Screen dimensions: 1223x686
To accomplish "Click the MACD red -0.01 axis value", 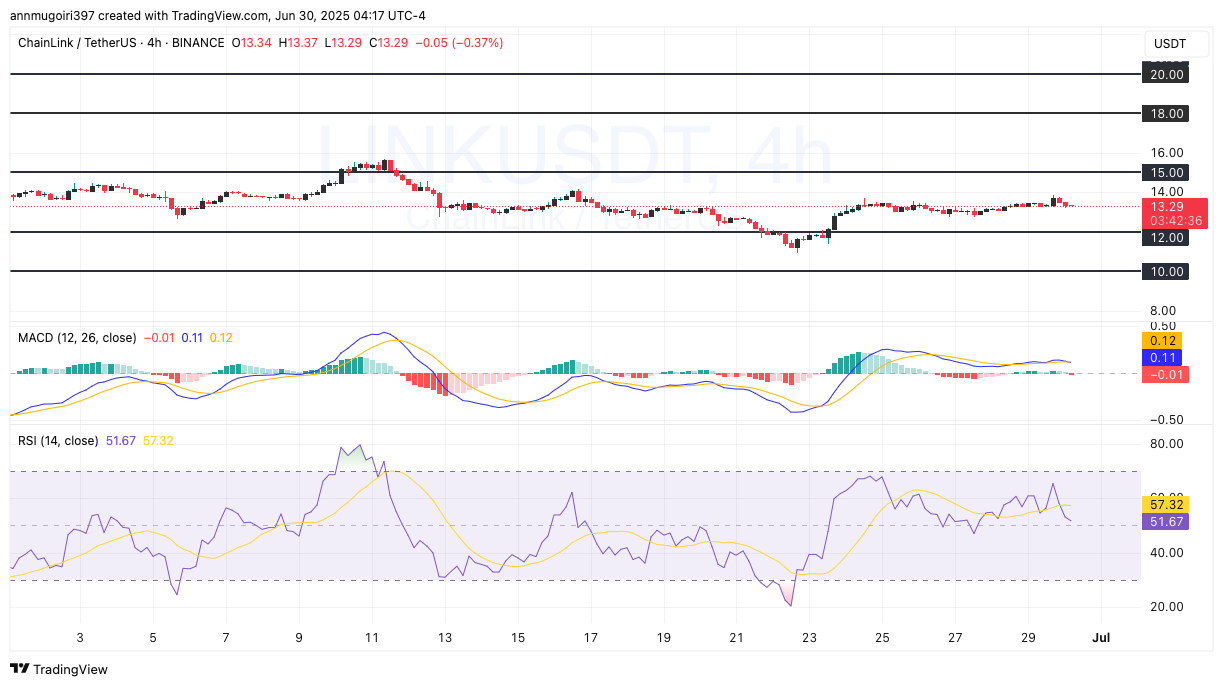I will tap(1166, 374).
